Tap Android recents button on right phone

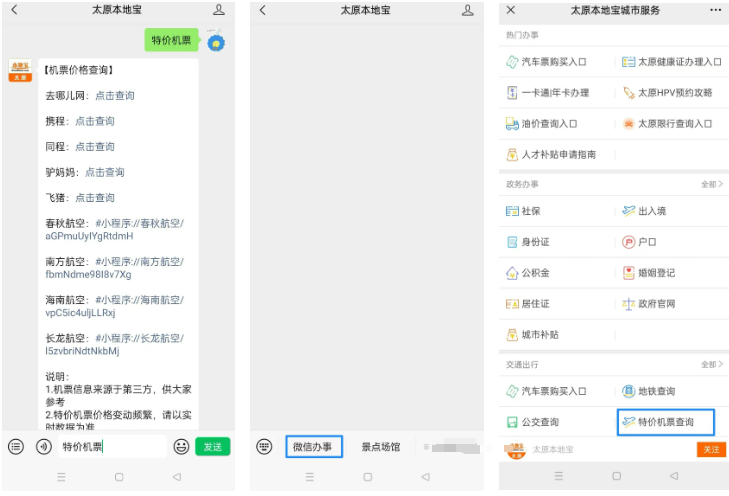559,476
